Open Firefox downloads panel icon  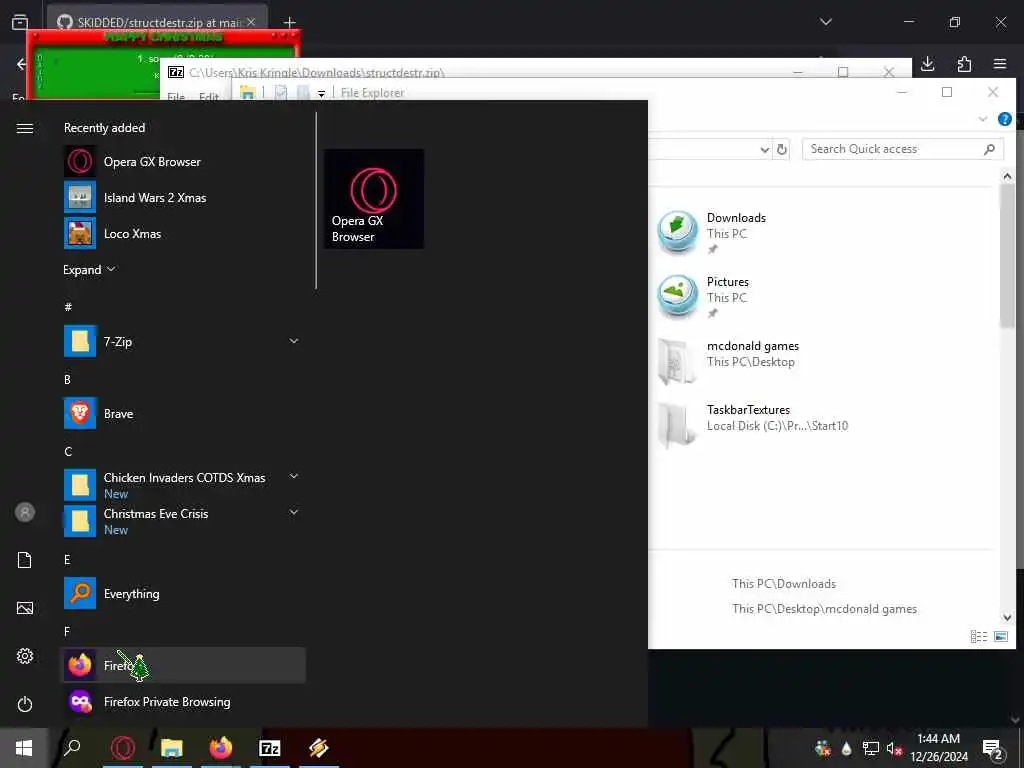tap(927, 63)
